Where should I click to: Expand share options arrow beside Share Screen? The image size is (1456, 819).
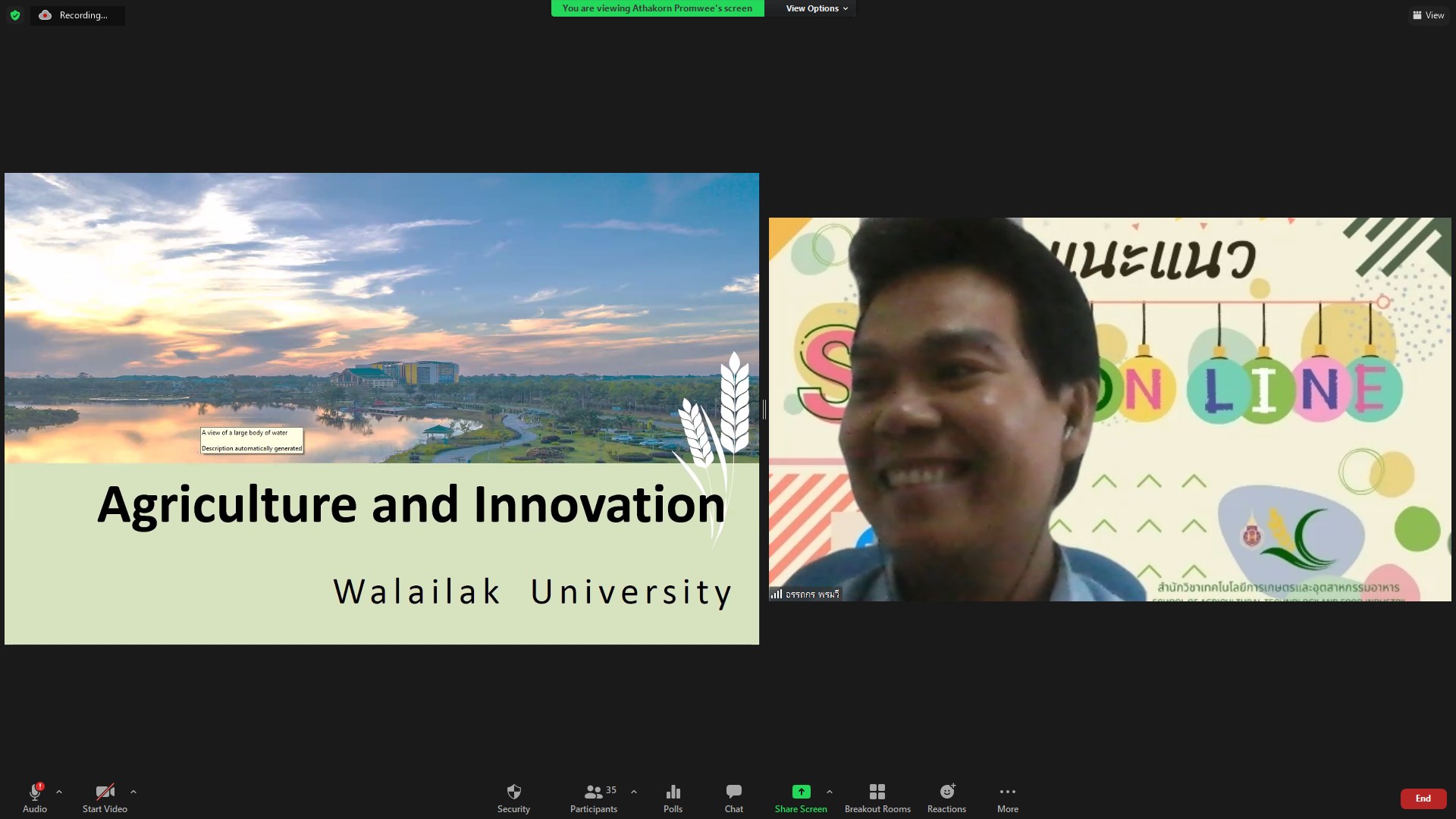(x=830, y=792)
